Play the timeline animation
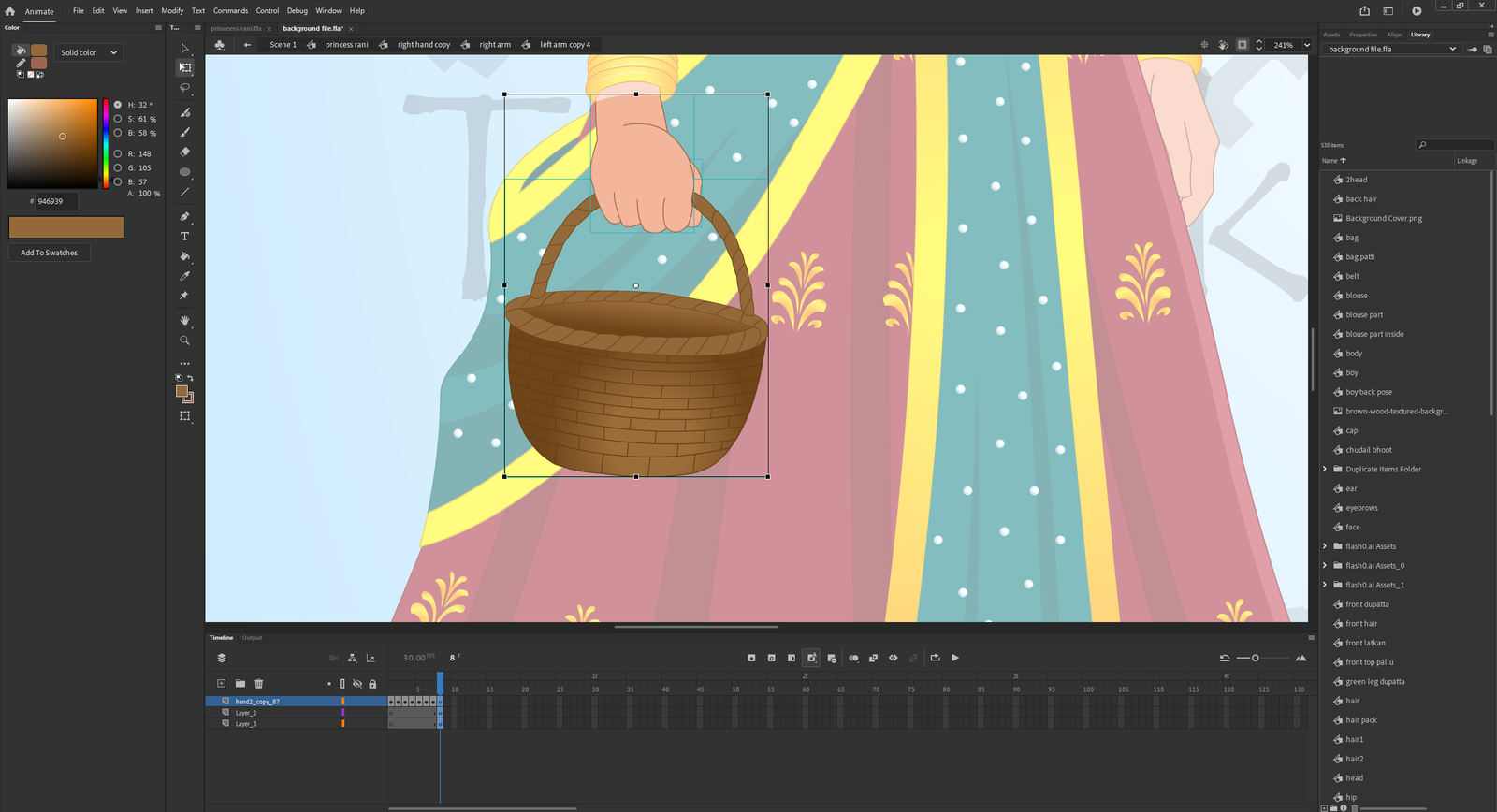 (x=954, y=658)
